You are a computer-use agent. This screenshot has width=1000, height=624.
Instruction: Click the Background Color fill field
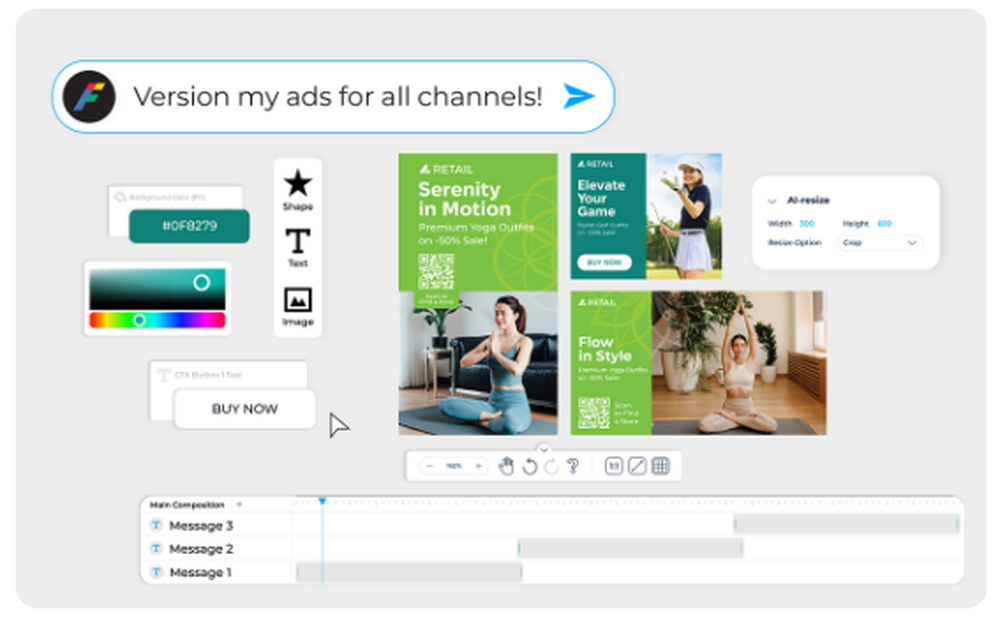pos(175,197)
